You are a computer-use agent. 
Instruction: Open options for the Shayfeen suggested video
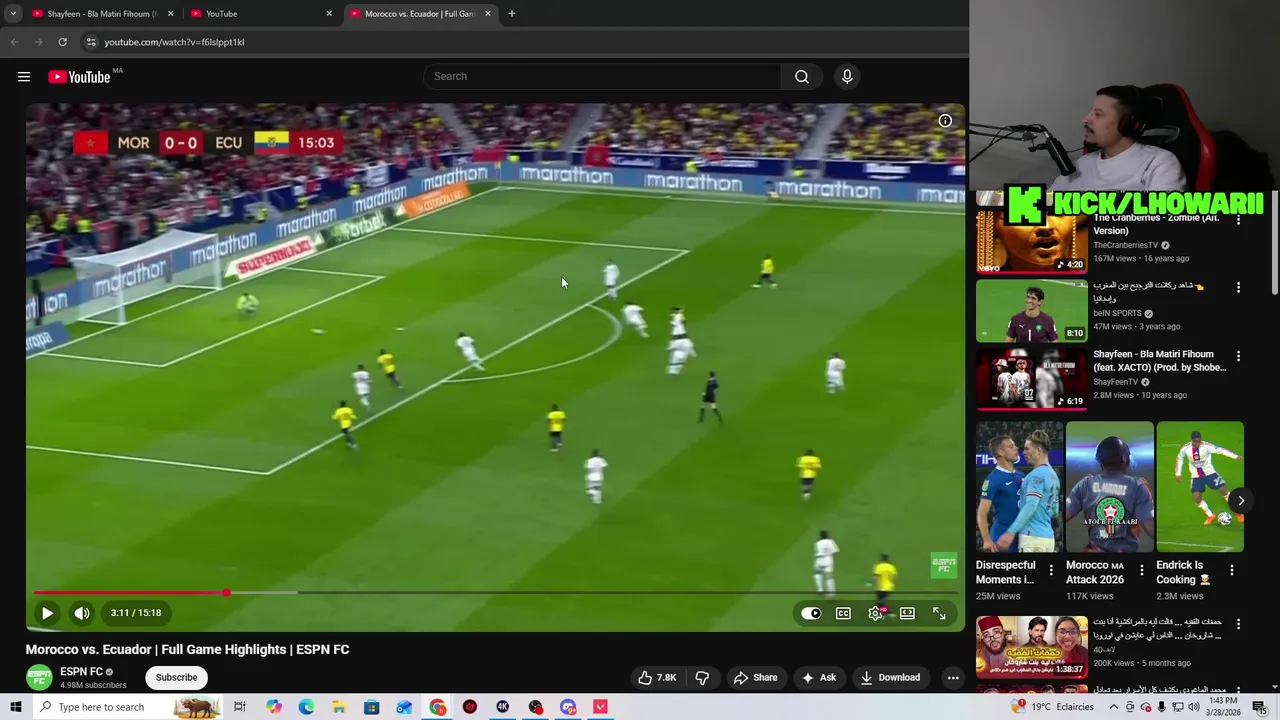[1238, 356]
